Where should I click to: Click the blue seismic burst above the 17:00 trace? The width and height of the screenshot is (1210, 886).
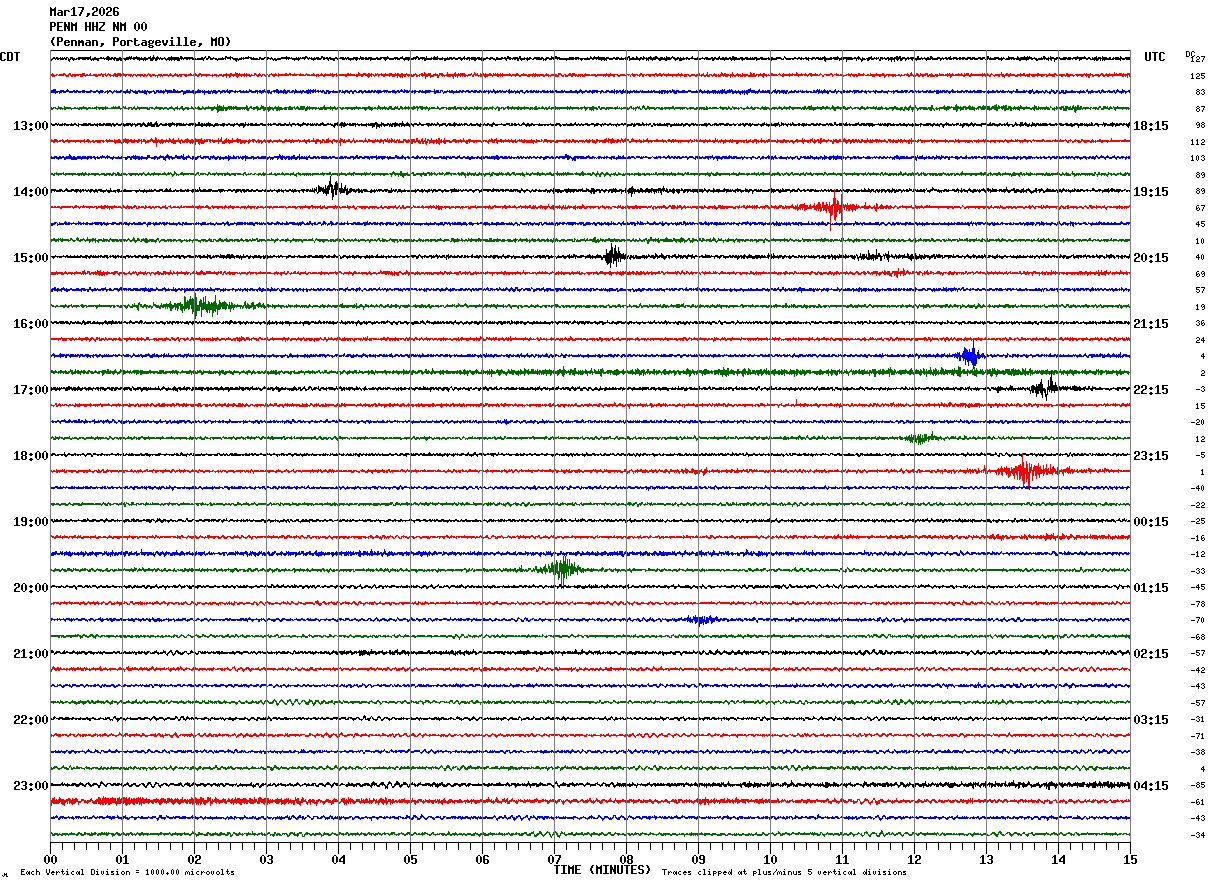coord(969,355)
